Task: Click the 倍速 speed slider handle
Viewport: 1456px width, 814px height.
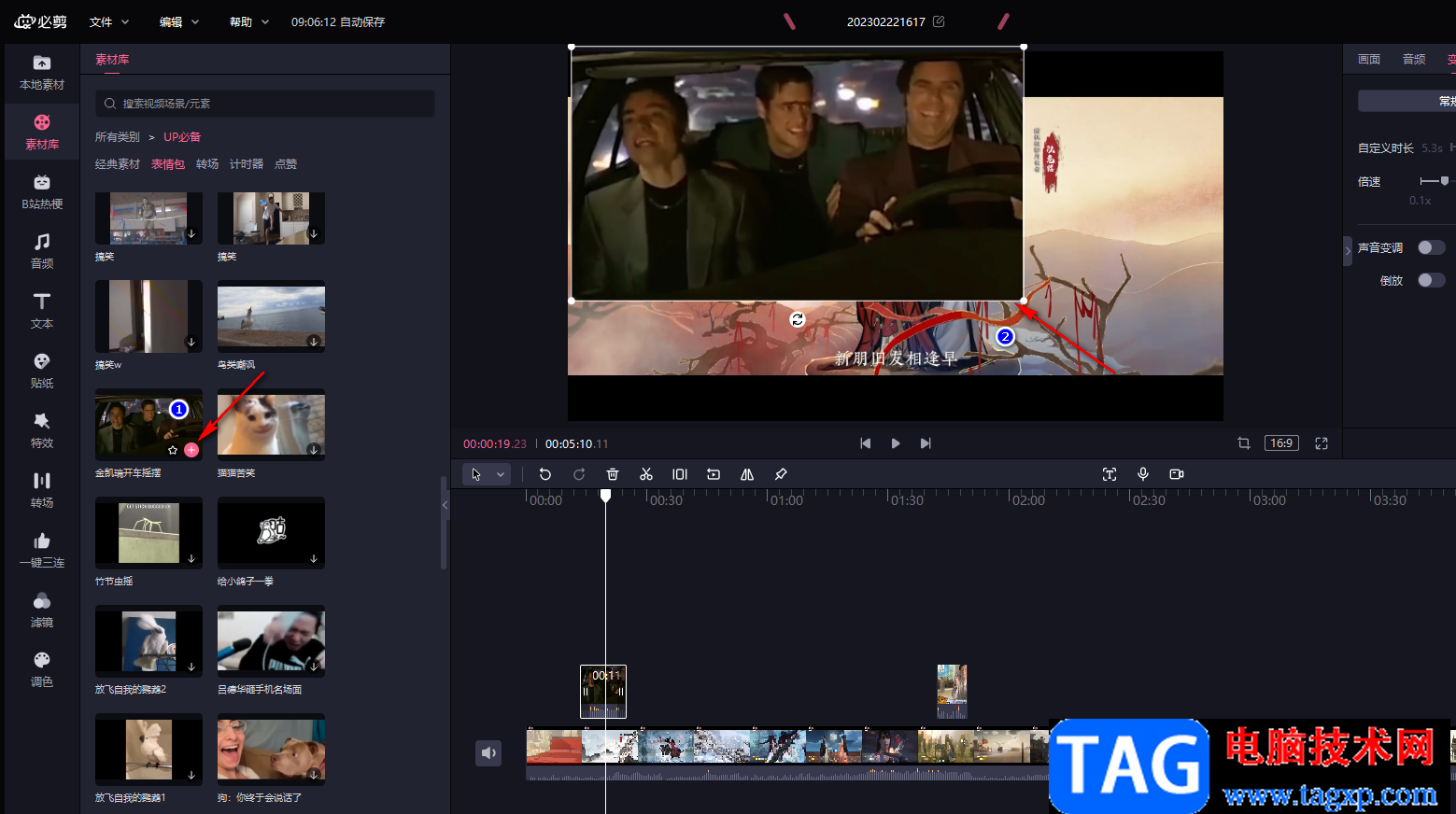Action: (1444, 181)
